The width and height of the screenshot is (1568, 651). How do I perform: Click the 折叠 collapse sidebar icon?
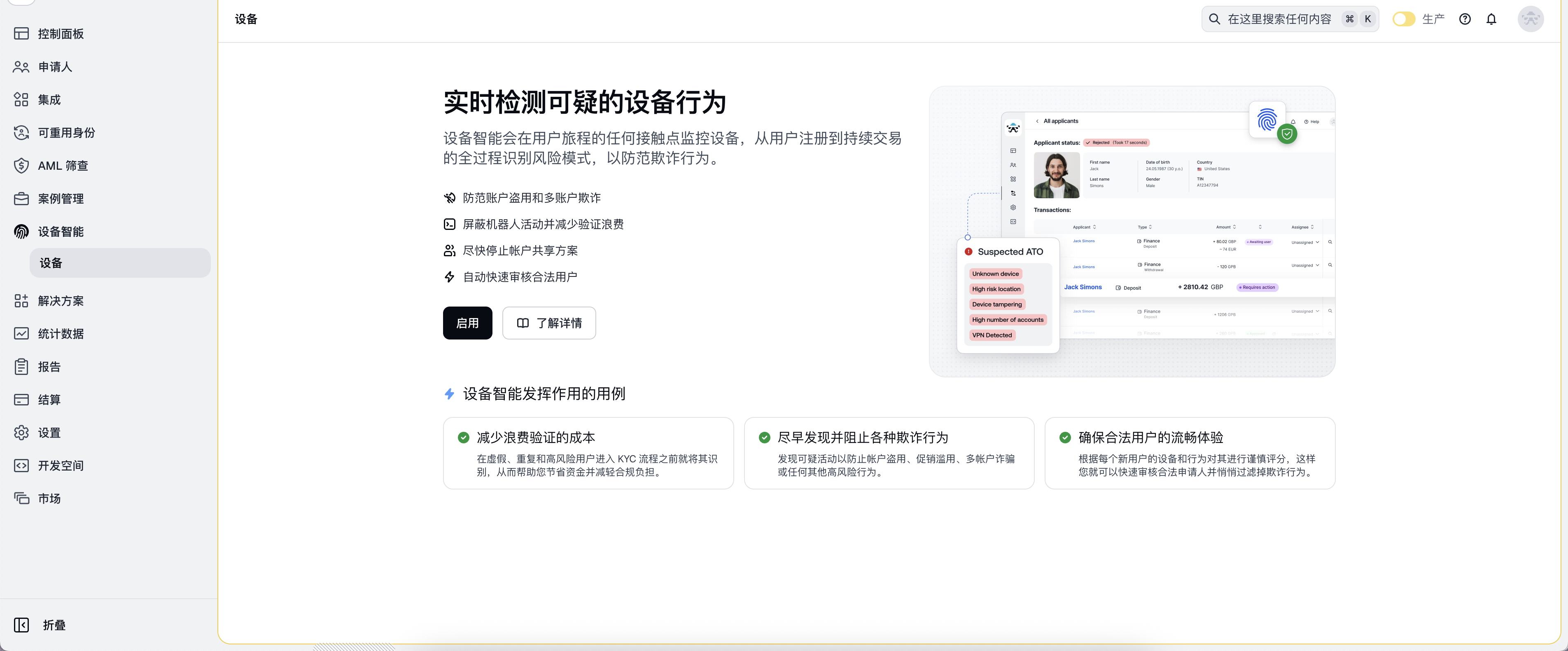pyautogui.click(x=21, y=625)
